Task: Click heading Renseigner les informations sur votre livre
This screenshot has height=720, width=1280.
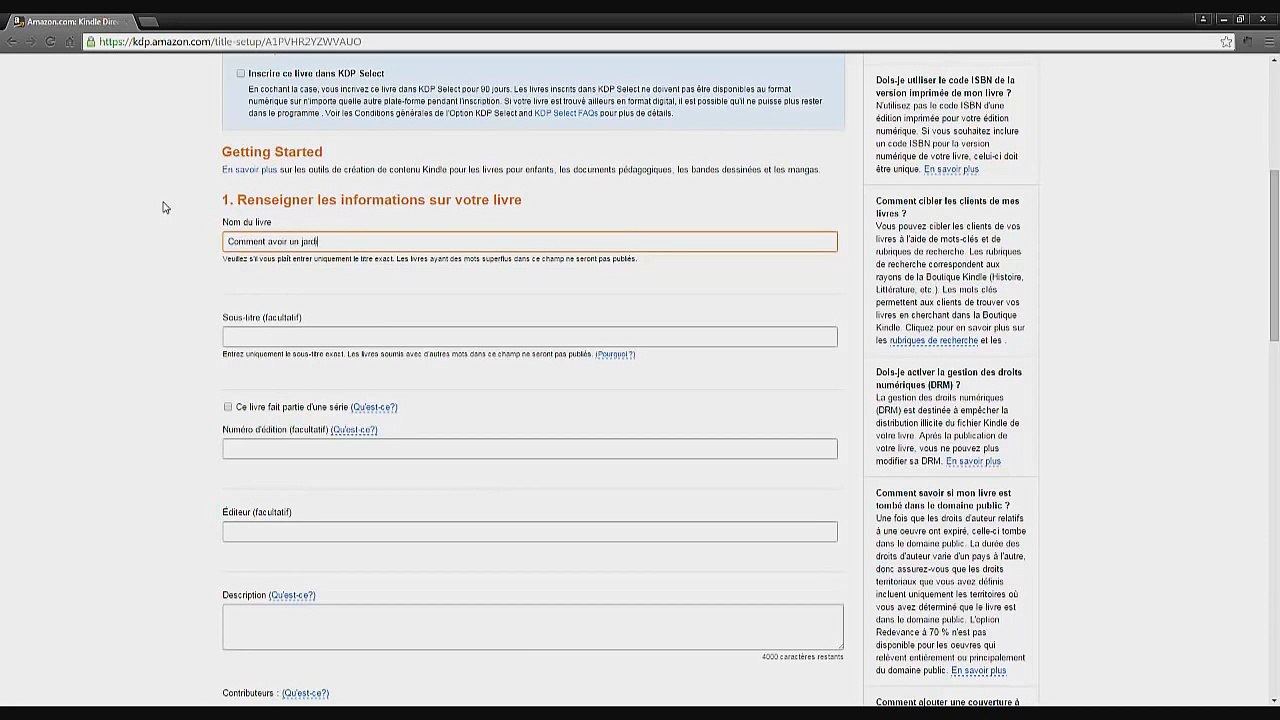Action: point(372,200)
